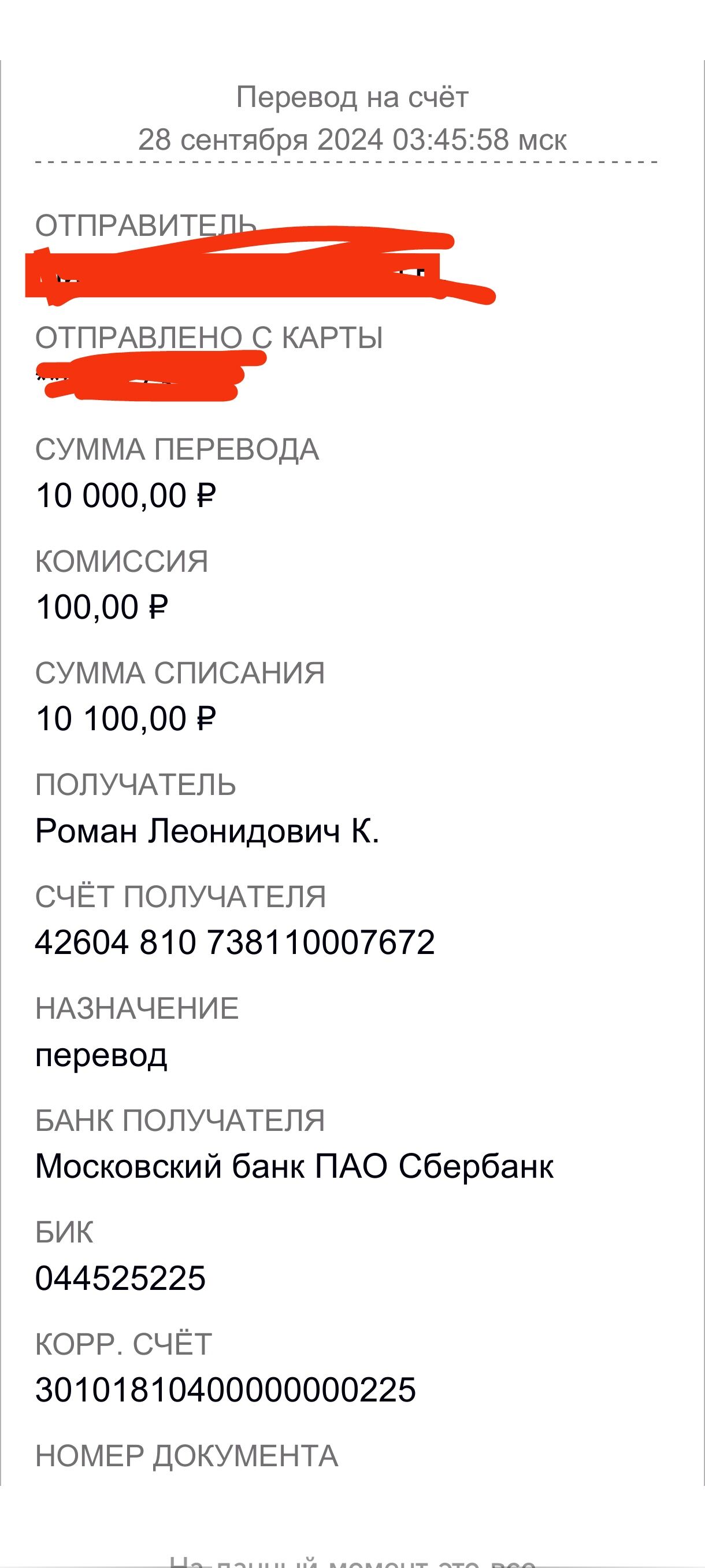
Task: Click the НОМЕР ДОКУМЕНТА label
Action: click(x=187, y=1456)
